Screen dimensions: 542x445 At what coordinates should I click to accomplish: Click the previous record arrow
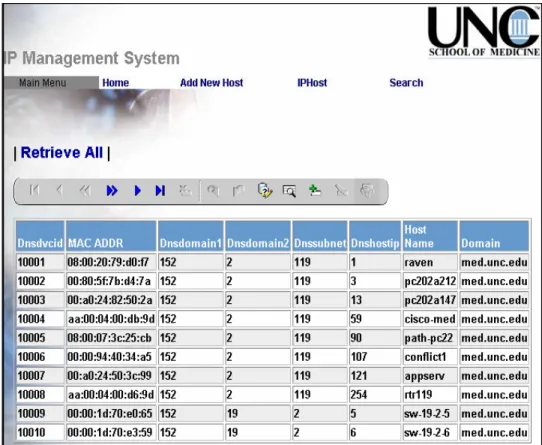click(59, 190)
